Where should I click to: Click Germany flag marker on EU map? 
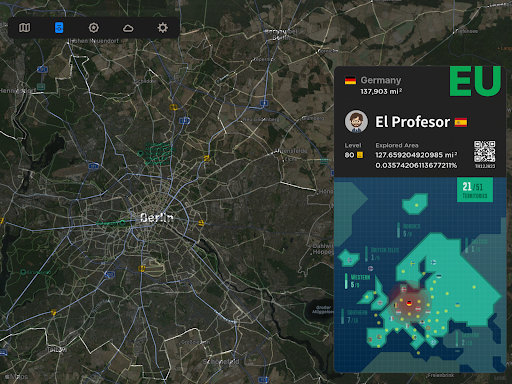409,303
